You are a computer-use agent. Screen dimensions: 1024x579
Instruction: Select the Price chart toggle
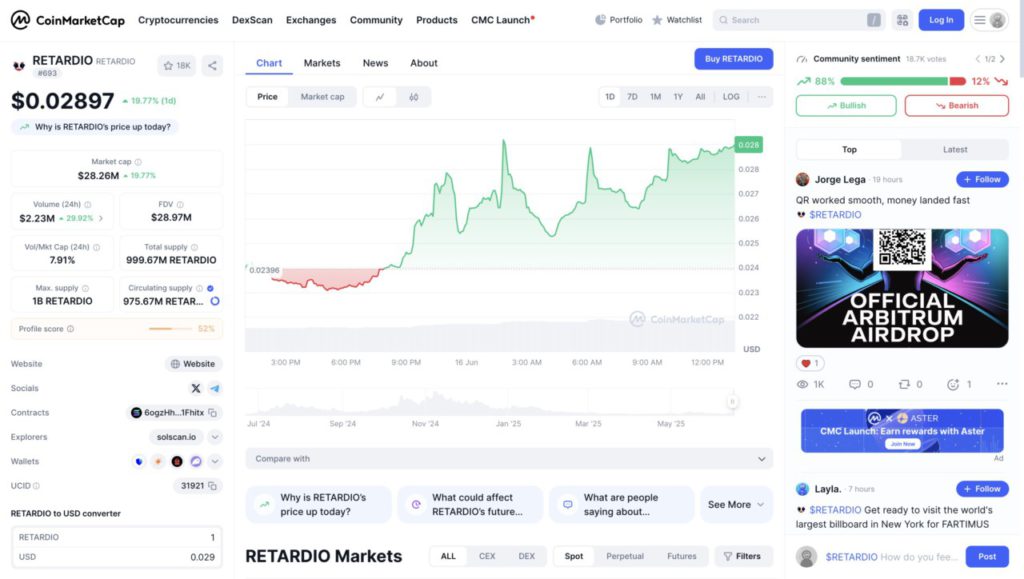point(267,97)
